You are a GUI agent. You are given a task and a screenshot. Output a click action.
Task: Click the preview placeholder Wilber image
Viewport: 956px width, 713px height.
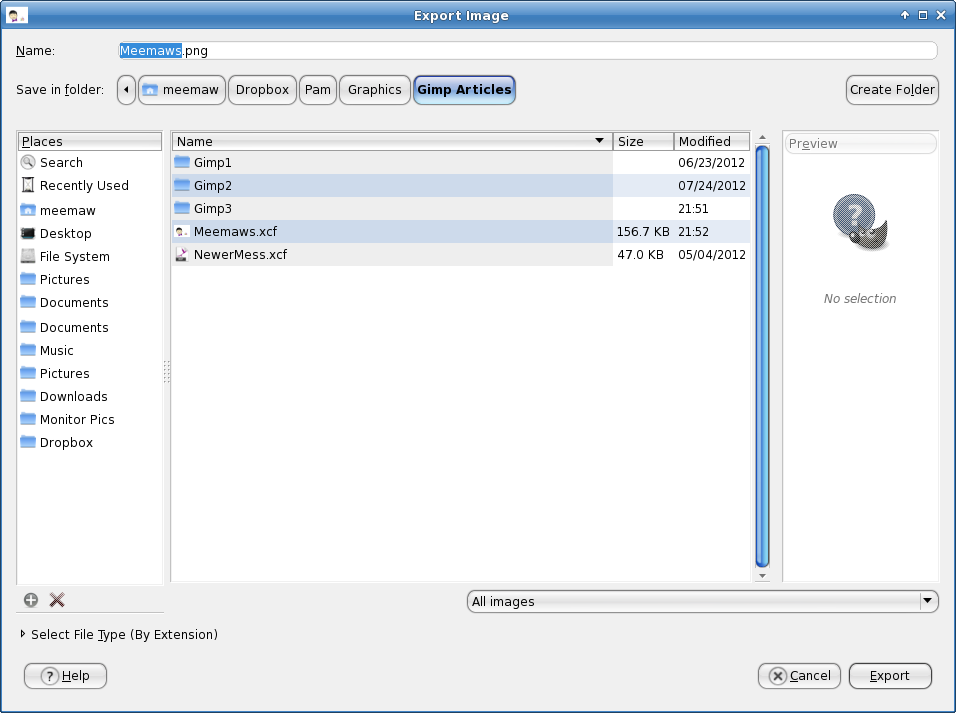click(x=860, y=222)
